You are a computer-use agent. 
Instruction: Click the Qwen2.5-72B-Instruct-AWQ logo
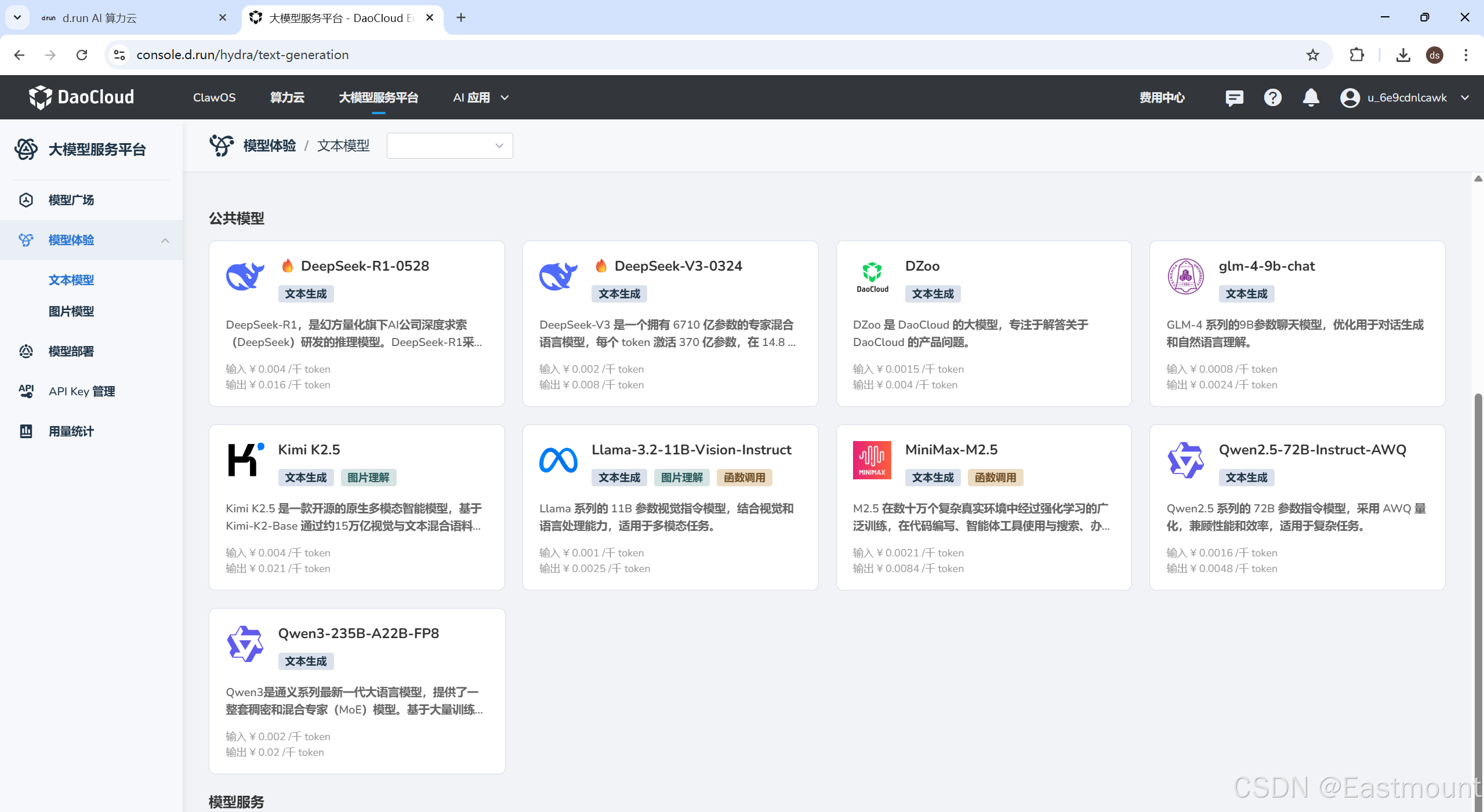(1185, 460)
